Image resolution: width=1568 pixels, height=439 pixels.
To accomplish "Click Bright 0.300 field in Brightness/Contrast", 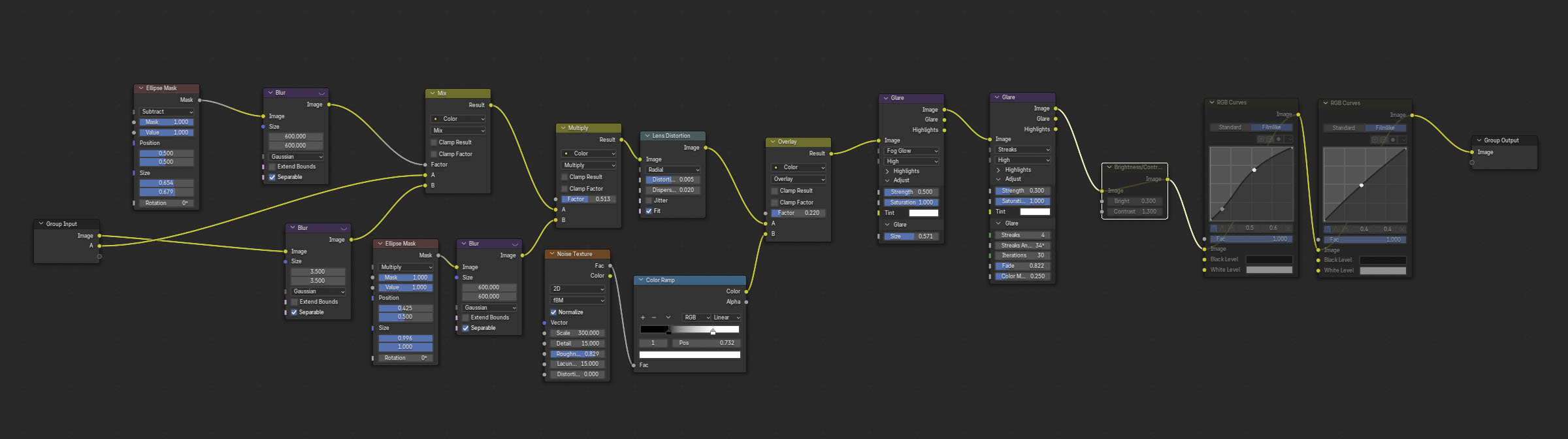I will (x=1134, y=201).
